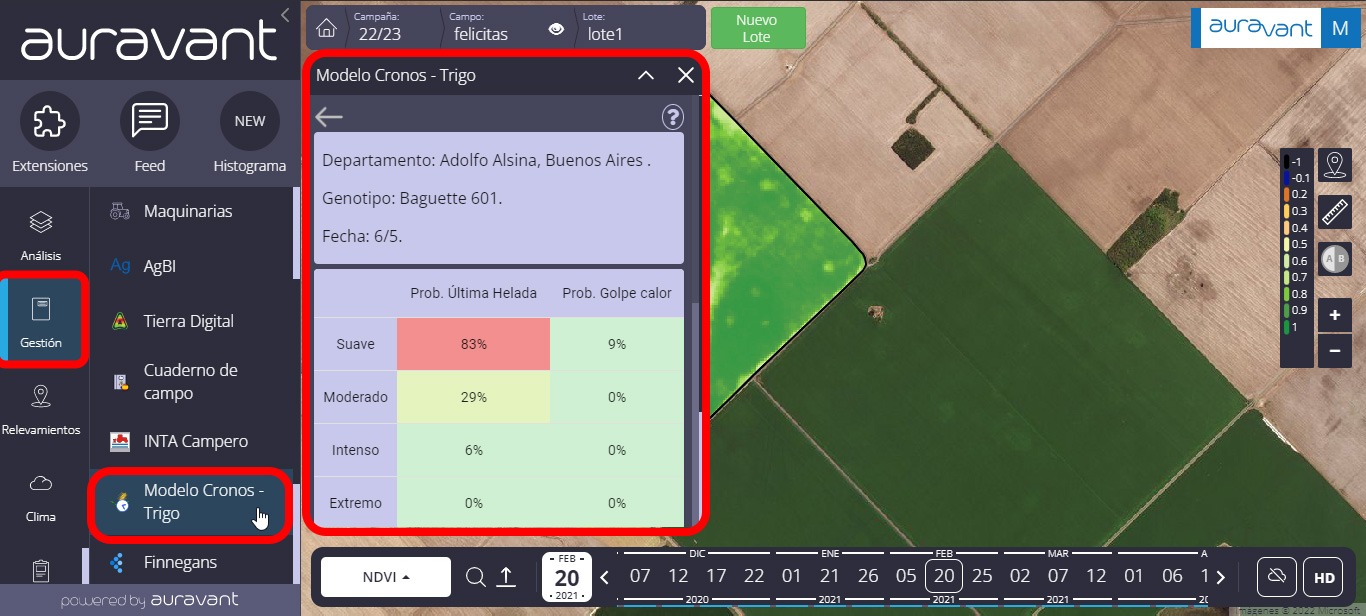Click the Maquinarias tractor icon
1366x616 pixels.
coord(119,211)
